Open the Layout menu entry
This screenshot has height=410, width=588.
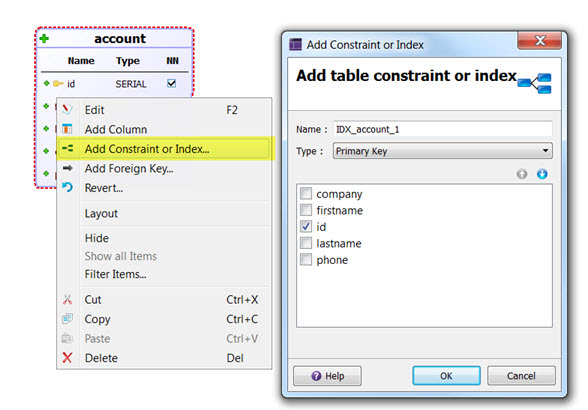coord(164,213)
